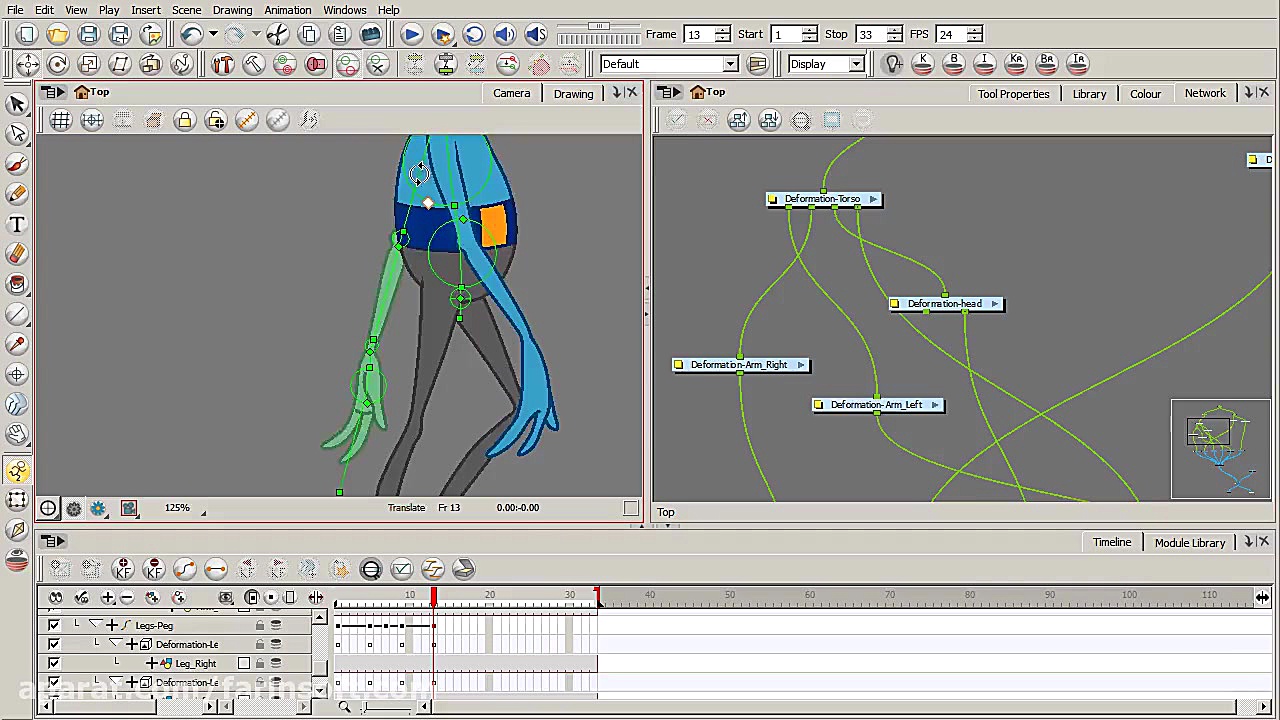Click the light bulb Auto Light Table icon
The image size is (1280, 720).
point(893,64)
